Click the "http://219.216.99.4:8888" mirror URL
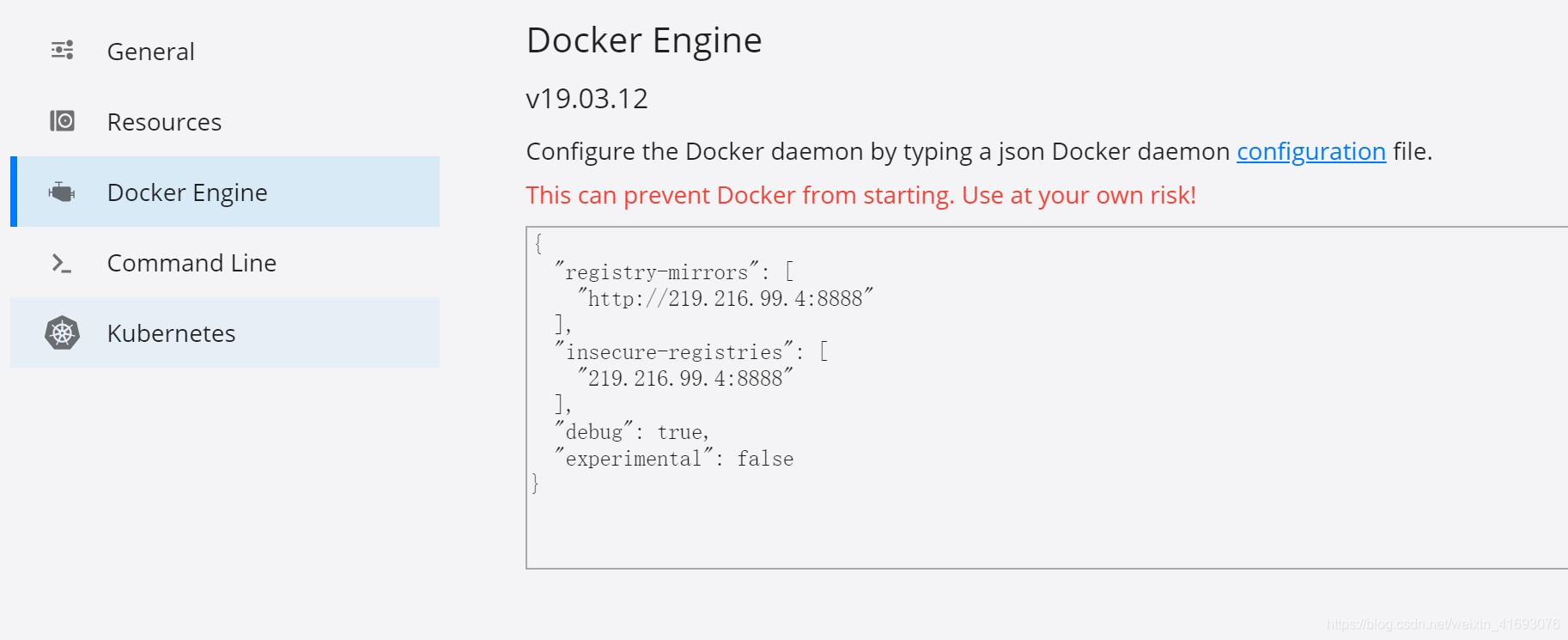Screen dimensions: 1568x640 pyautogui.click(x=725, y=298)
